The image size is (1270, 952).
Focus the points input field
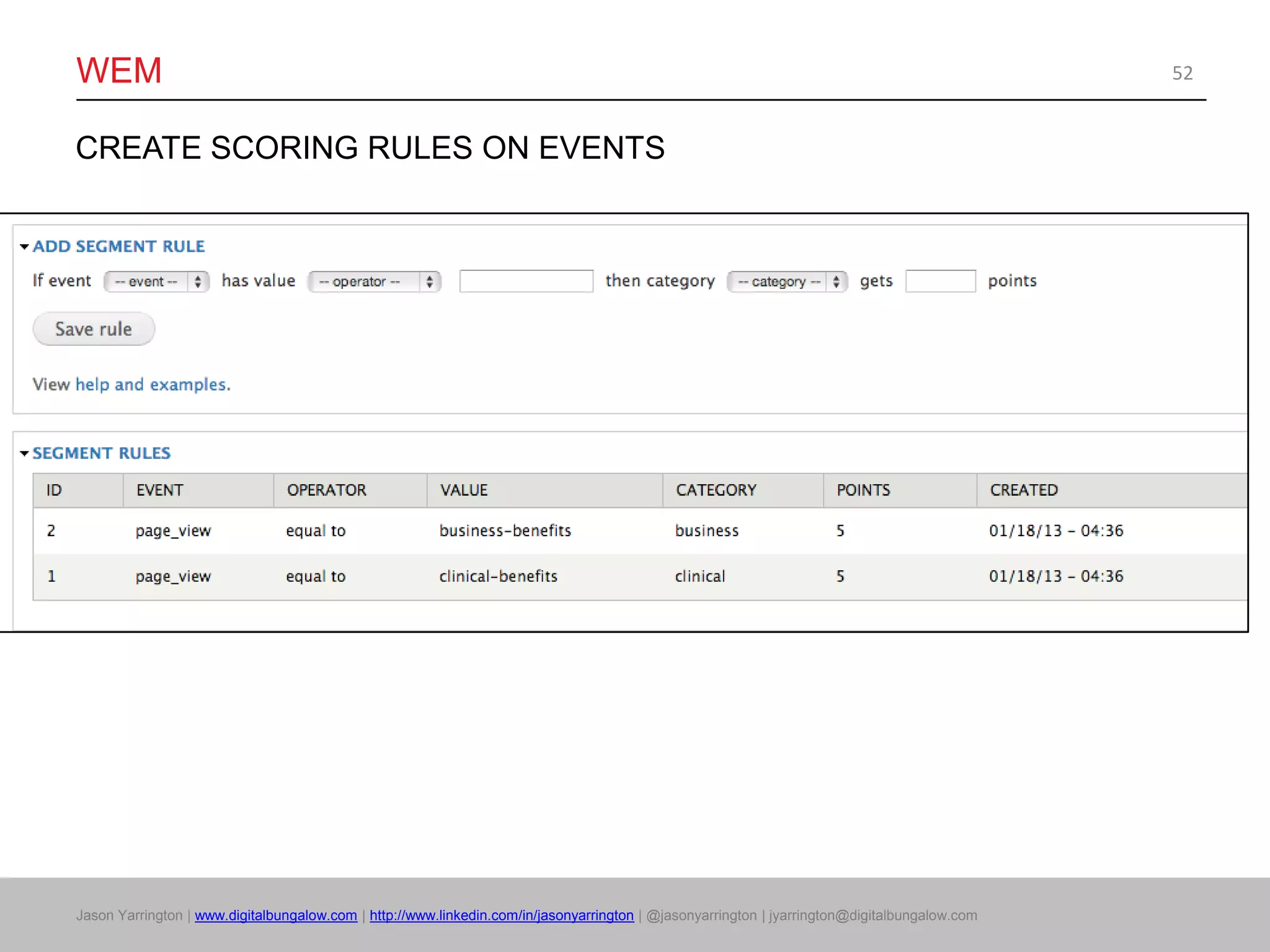(940, 281)
